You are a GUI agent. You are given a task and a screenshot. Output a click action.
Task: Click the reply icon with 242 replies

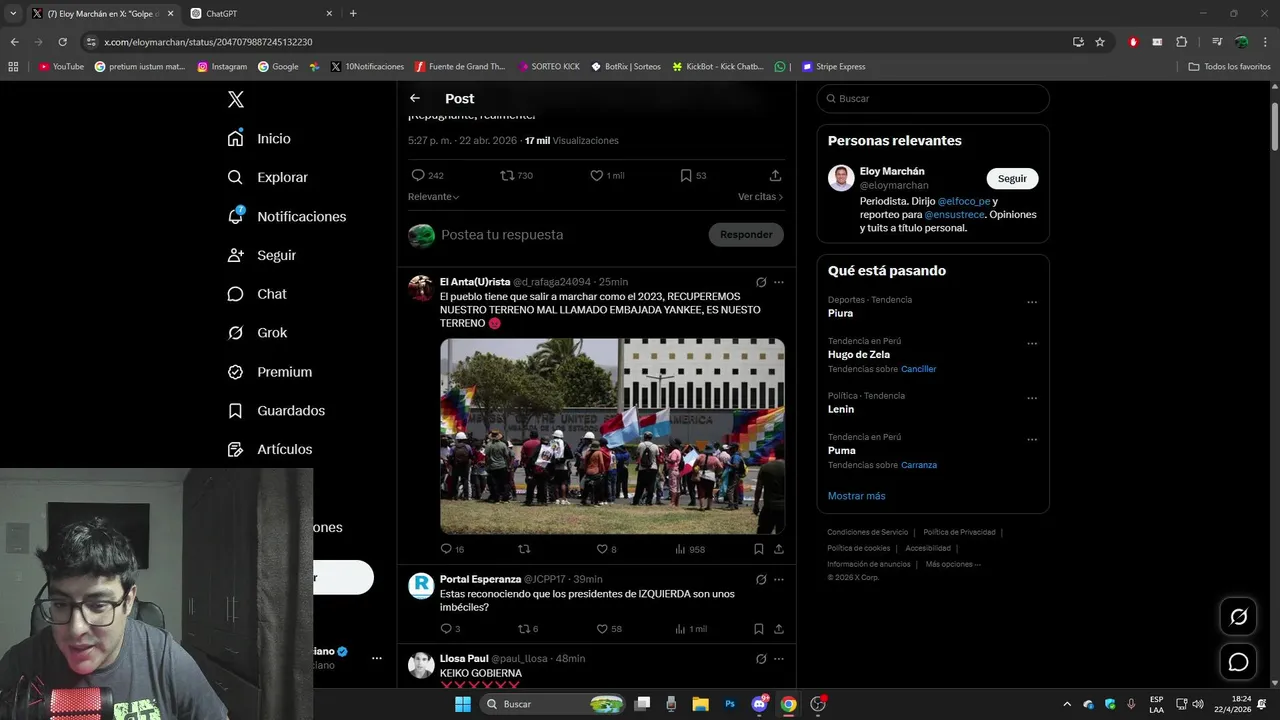tap(418, 175)
